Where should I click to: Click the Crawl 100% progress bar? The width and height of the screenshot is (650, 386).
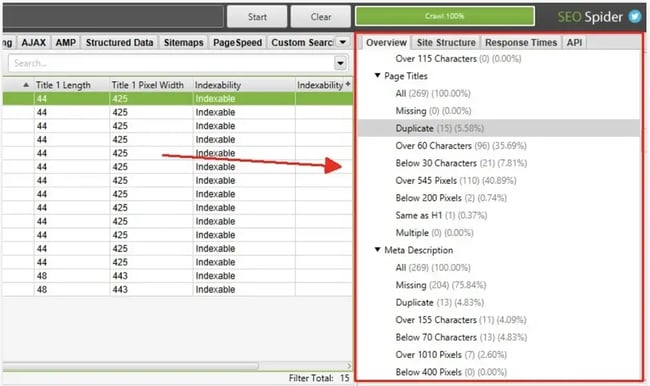tap(444, 16)
